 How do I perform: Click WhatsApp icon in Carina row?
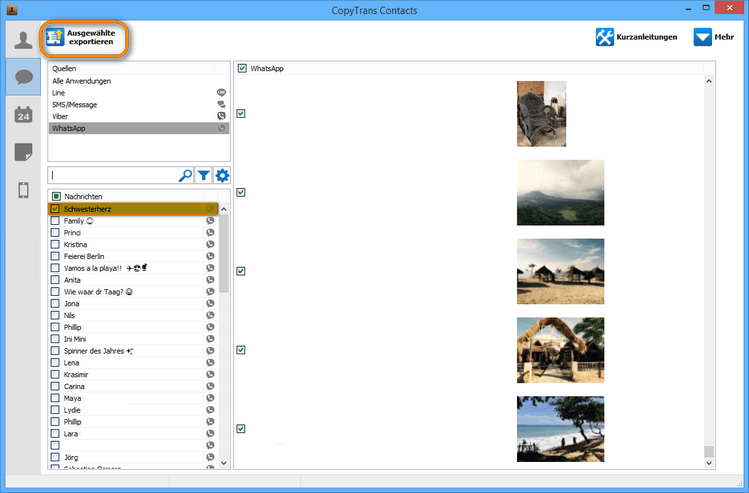[210, 386]
